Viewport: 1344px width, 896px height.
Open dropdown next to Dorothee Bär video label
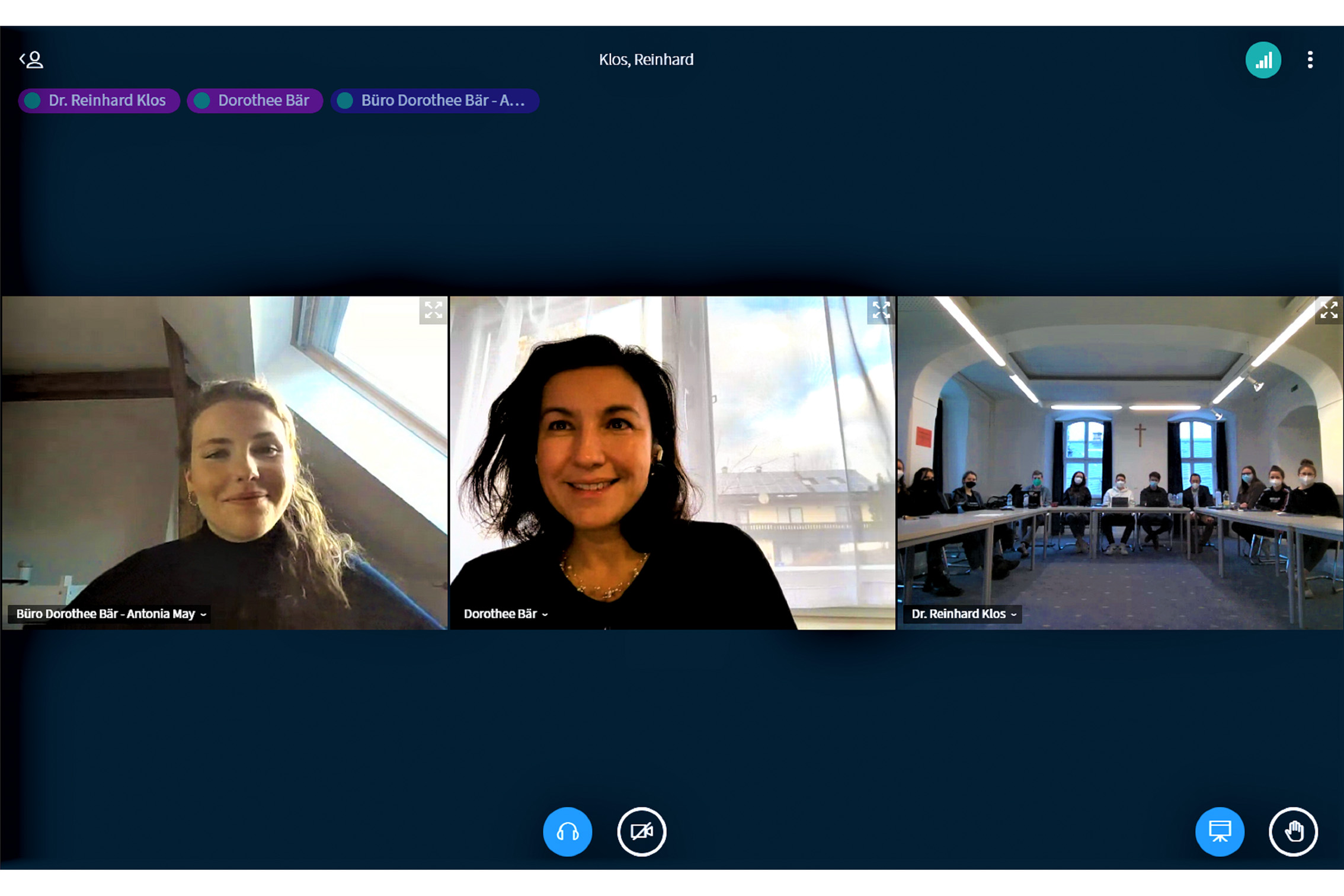tap(545, 615)
